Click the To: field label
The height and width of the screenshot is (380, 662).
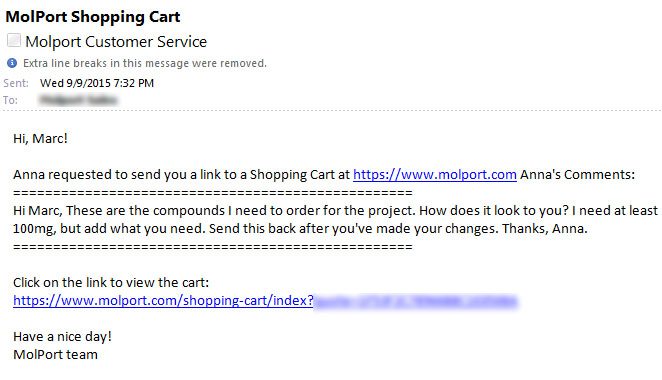11,100
